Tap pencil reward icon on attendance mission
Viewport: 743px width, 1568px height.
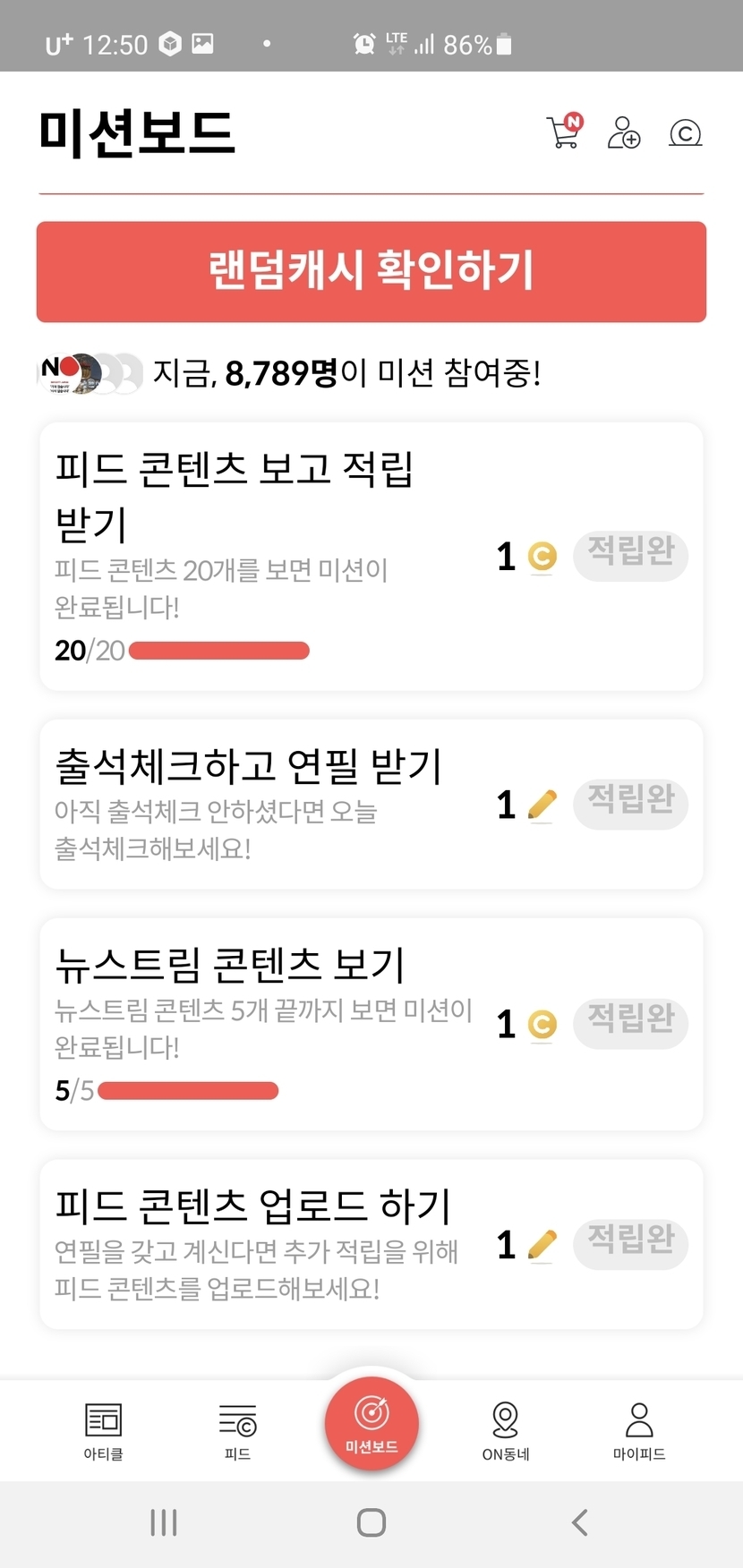tap(542, 805)
